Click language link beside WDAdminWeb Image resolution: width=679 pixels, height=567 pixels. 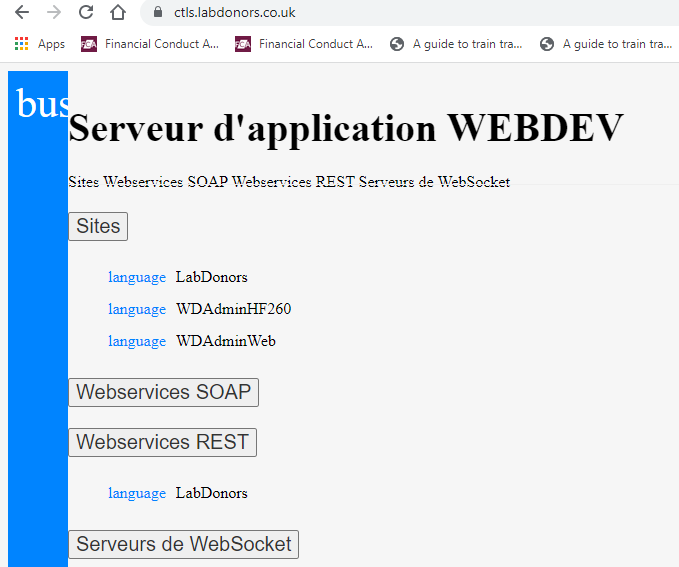(137, 341)
